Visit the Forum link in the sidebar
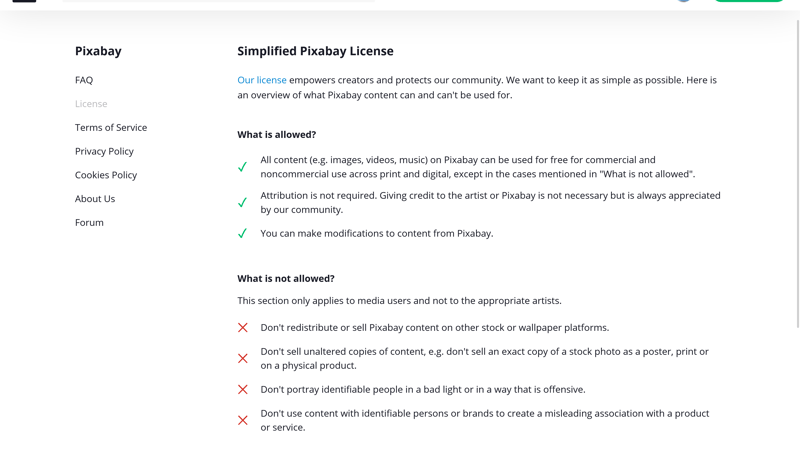Screen dimensions: 800x450 click(x=89, y=223)
